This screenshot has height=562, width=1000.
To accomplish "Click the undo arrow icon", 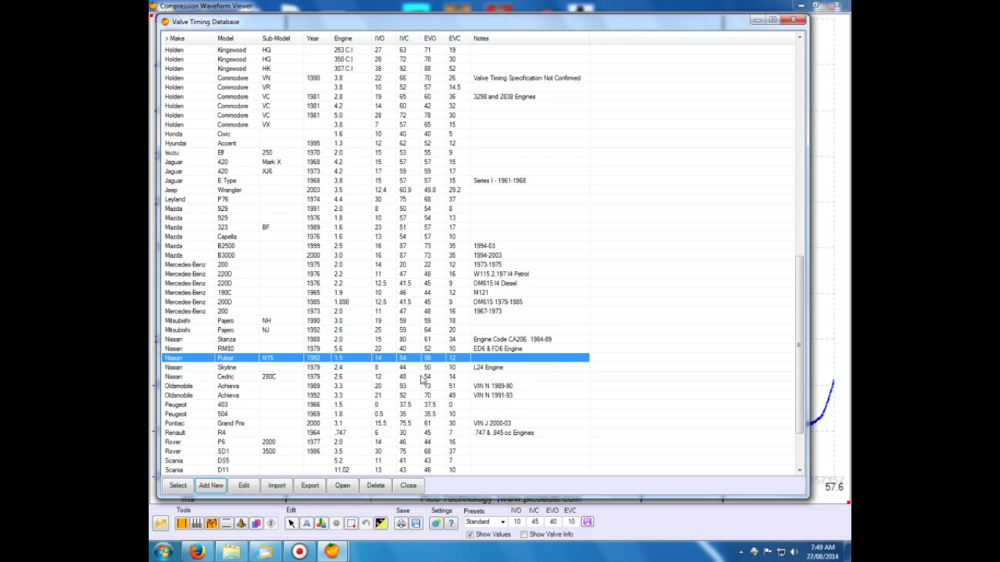I will pyautogui.click(x=366, y=523).
